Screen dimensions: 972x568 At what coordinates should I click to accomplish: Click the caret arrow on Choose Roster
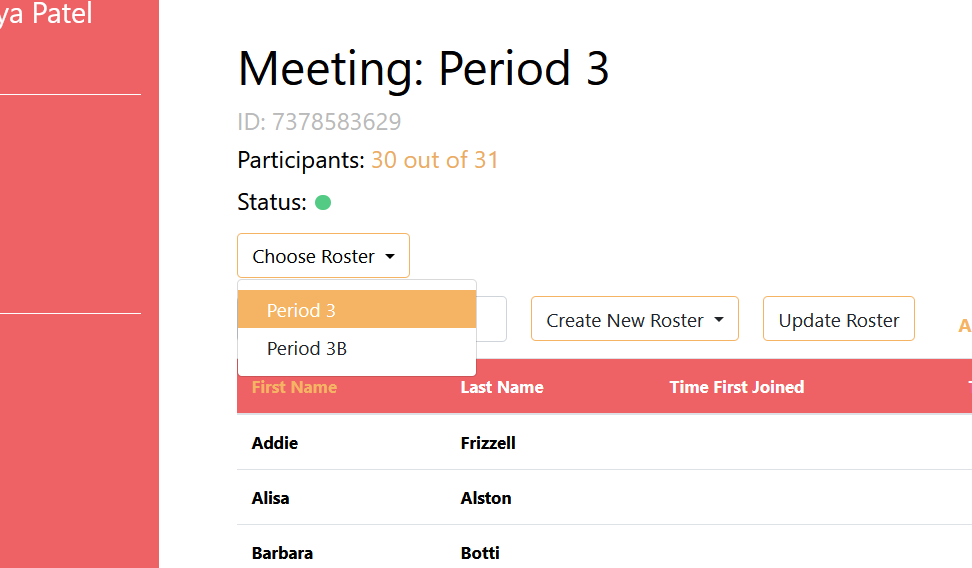point(390,256)
